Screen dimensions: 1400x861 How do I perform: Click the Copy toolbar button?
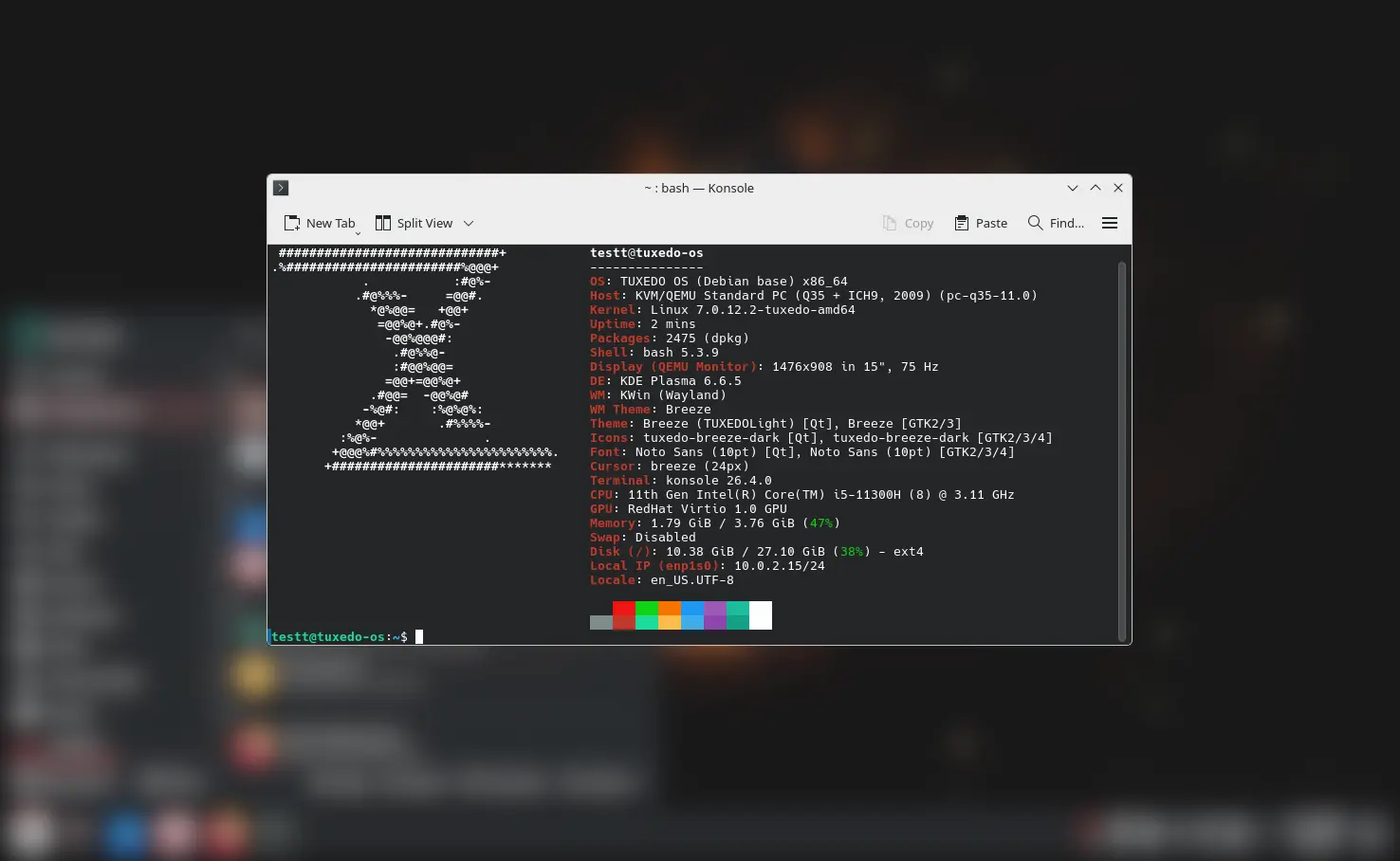click(908, 223)
